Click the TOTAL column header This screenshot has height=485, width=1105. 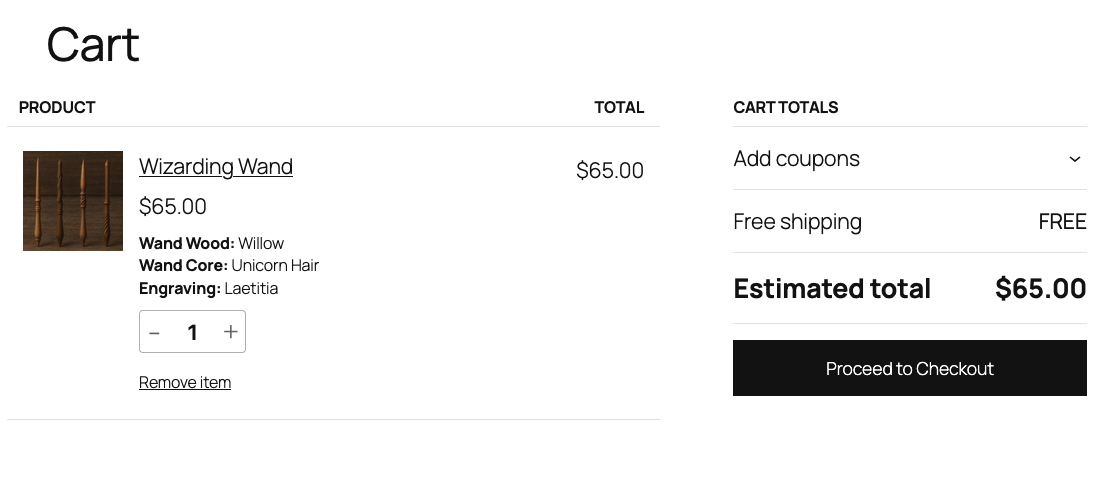(619, 107)
